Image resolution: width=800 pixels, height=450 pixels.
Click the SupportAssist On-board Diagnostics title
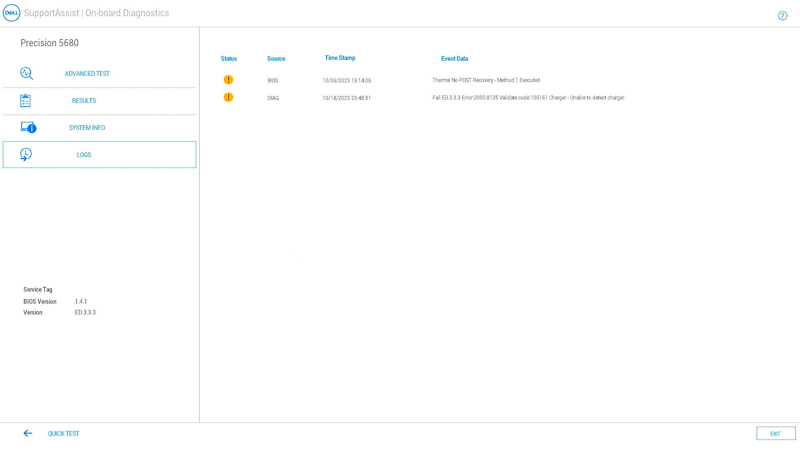(96, 13)
